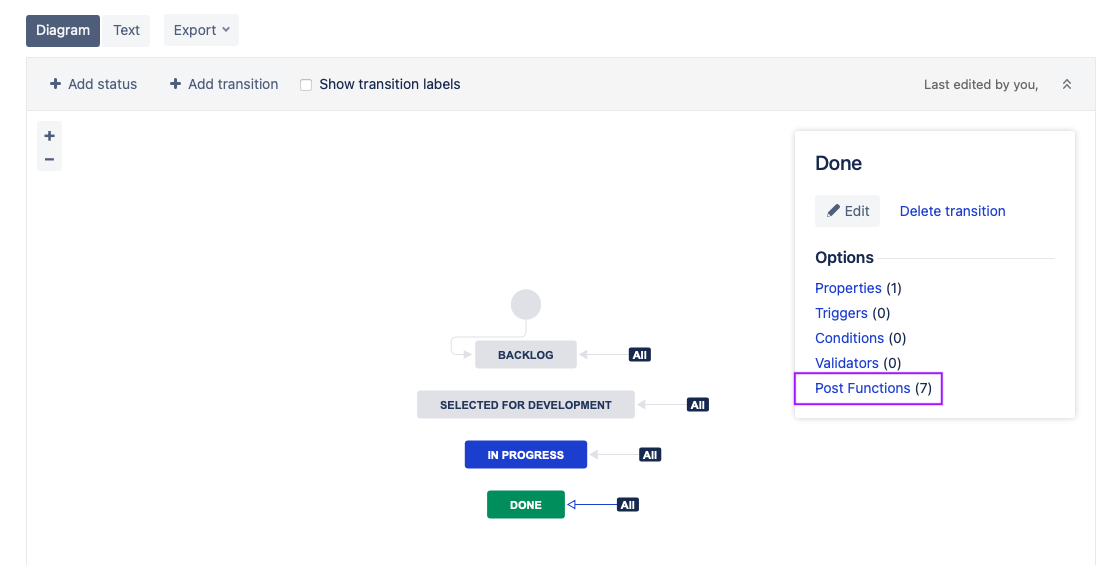Select the All badge beside In Progress
Screen dimensions: 1116x565
pos(650,455)
